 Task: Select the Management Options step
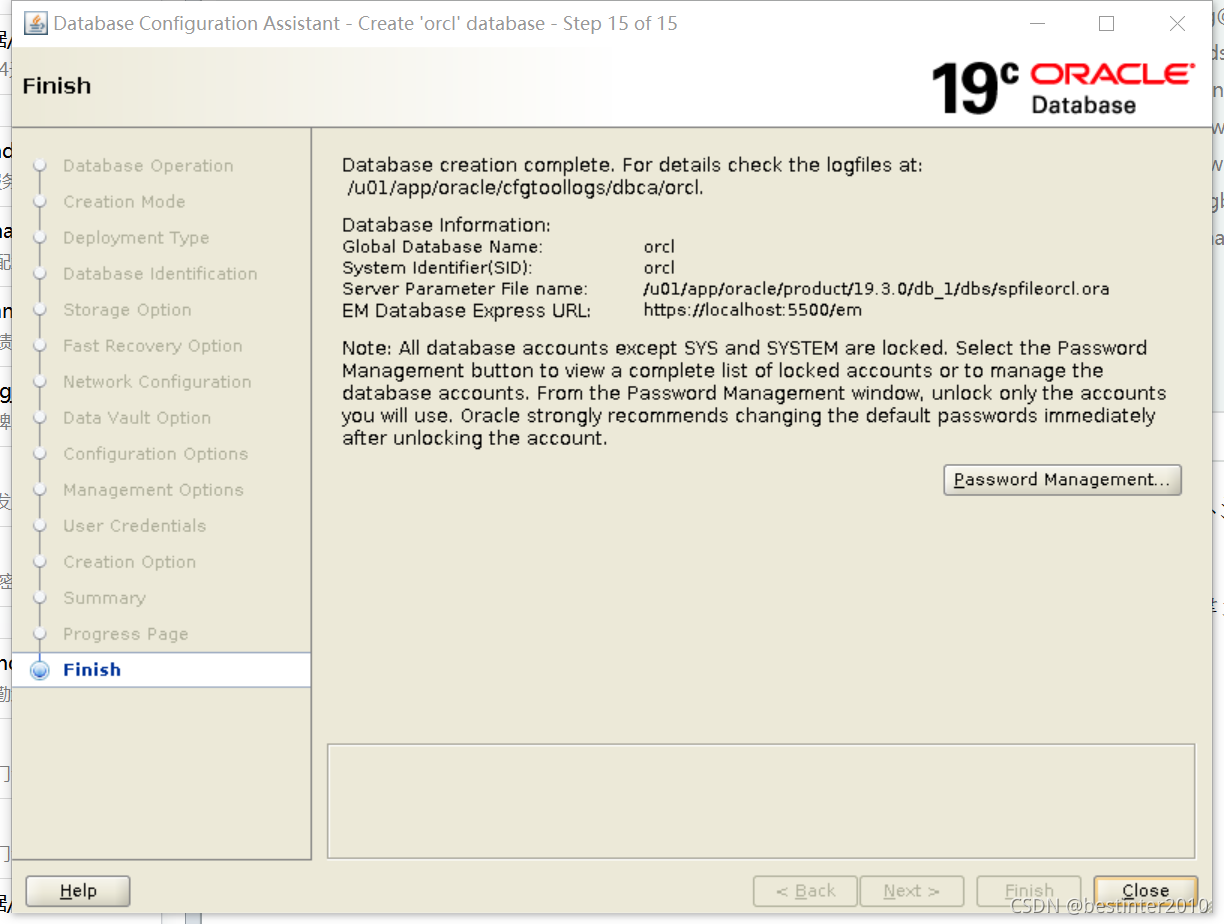[153, 490]
